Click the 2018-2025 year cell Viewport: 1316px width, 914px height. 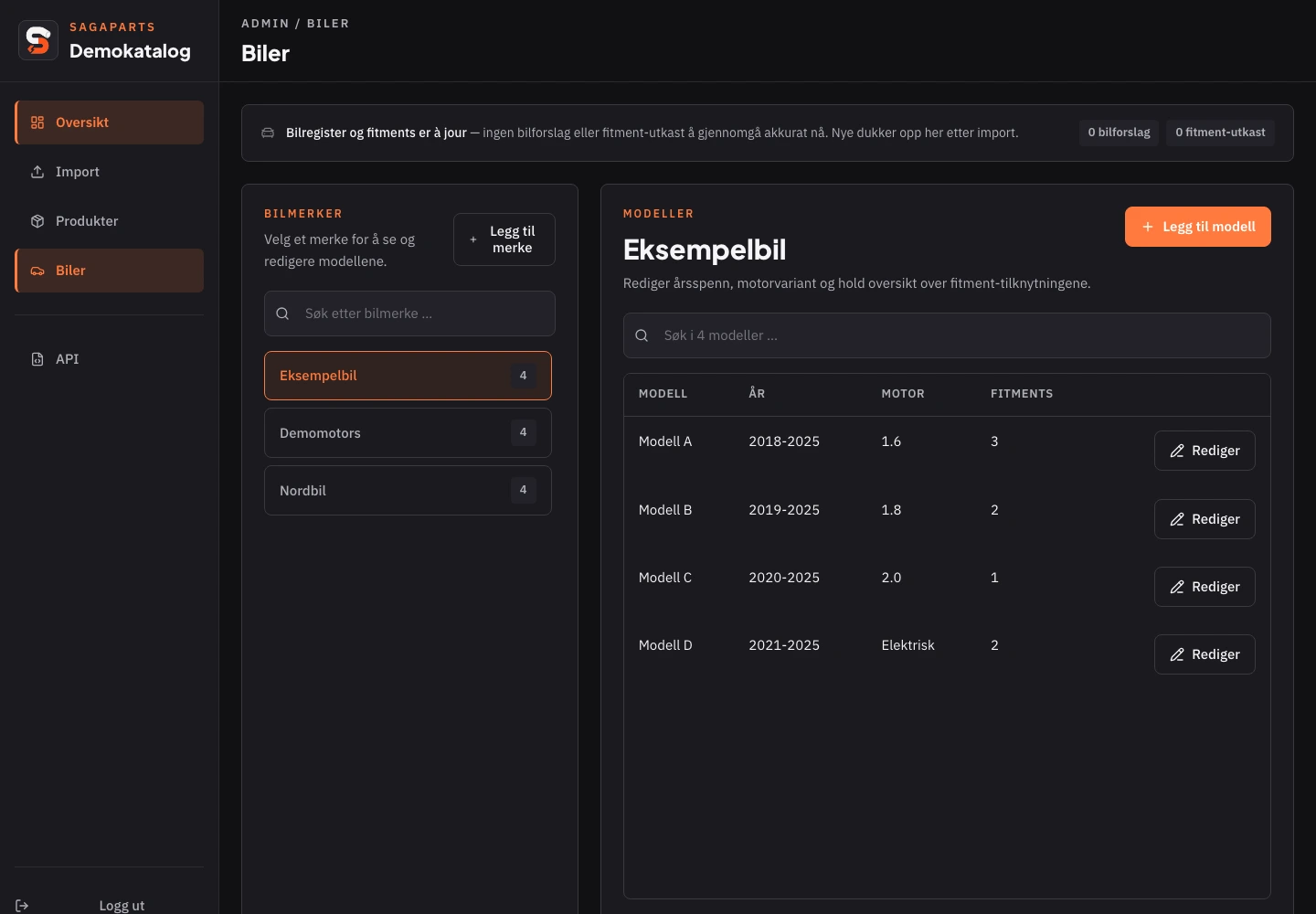coord(784,441)
